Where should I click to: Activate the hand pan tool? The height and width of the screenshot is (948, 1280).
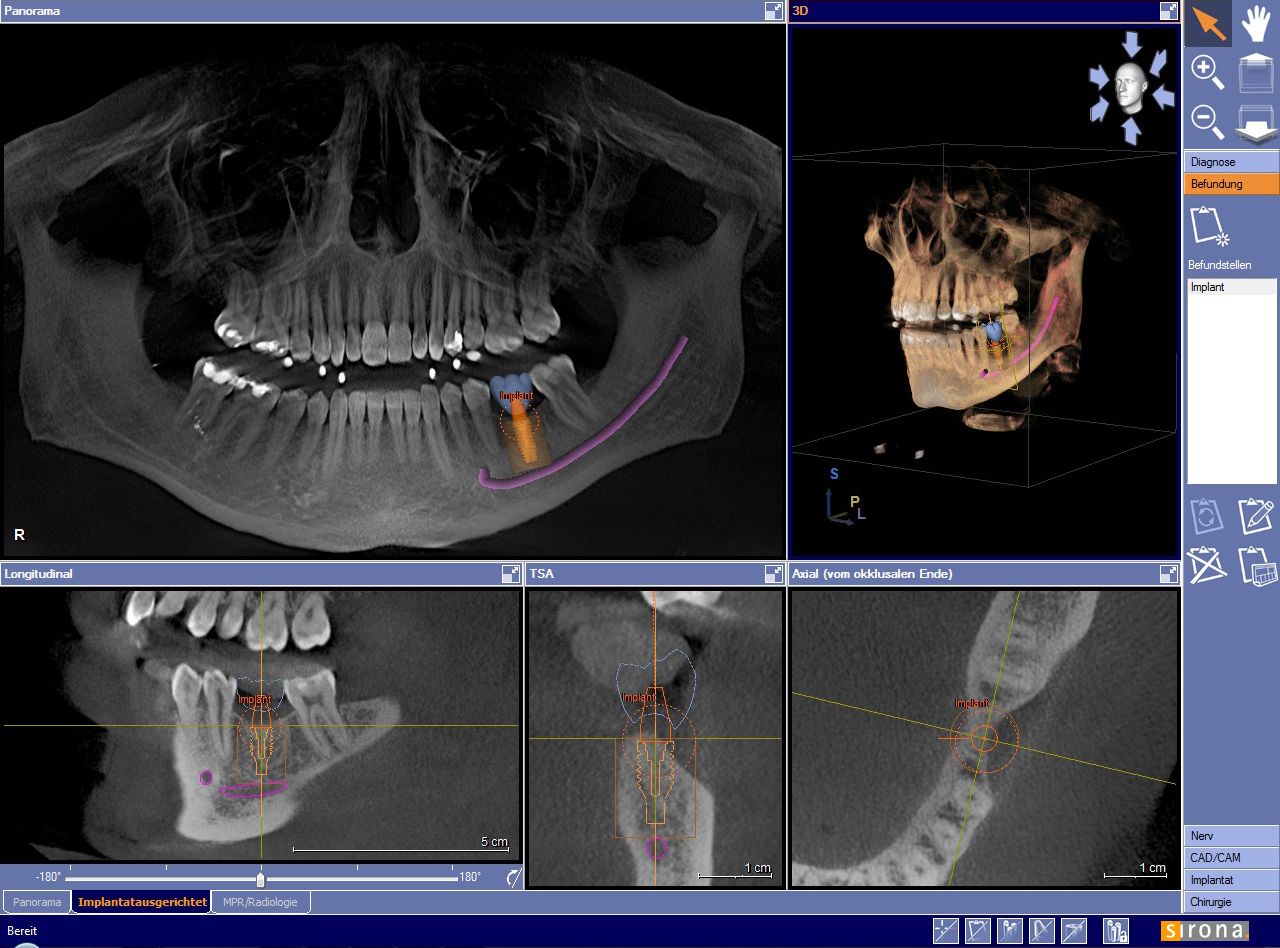click(x=1256, y=23)
